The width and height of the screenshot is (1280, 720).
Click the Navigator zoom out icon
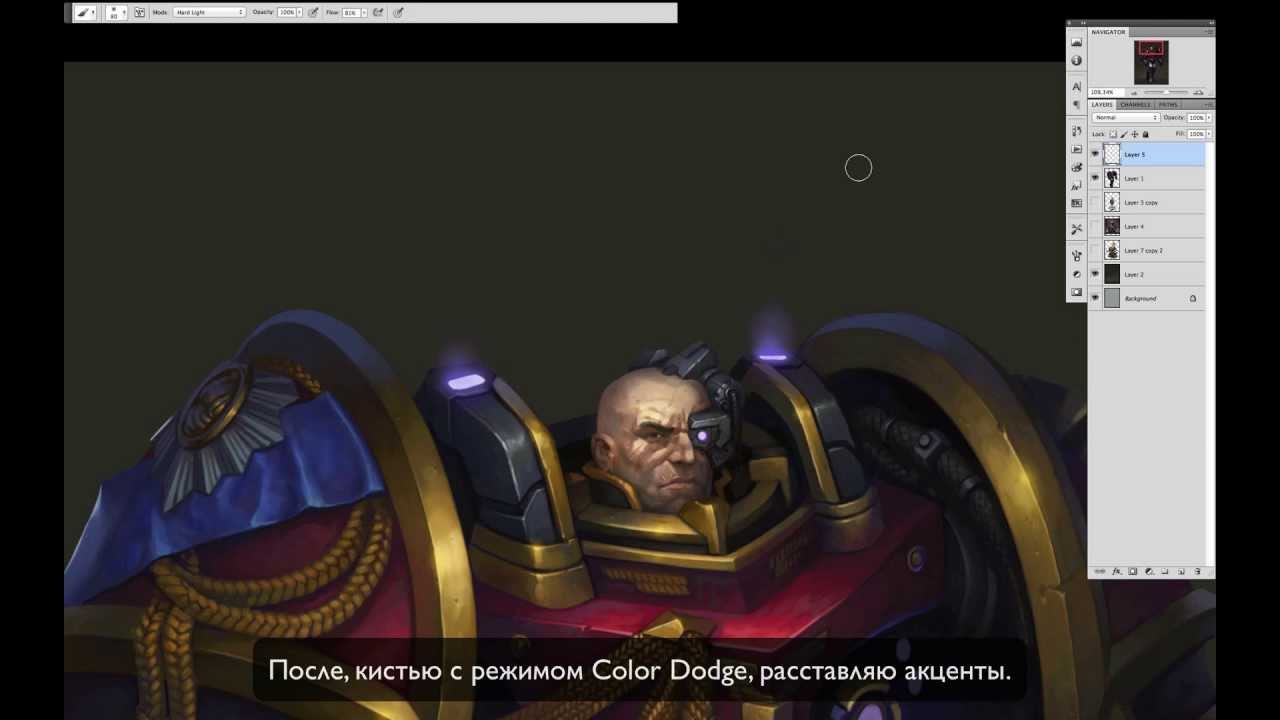(1134, 93)
